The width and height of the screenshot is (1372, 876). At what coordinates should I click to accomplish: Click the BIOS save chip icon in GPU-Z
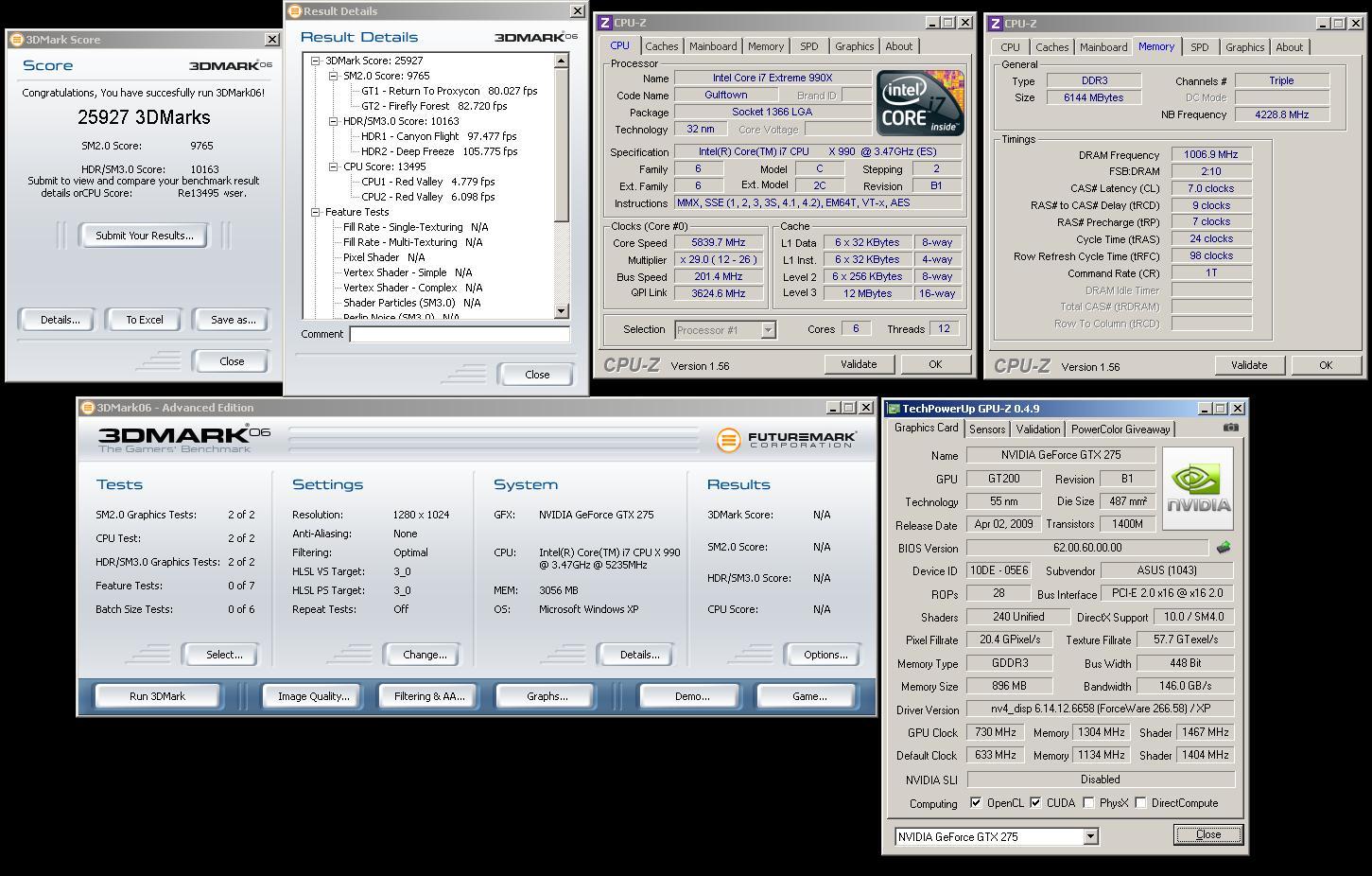tap(1224, 548)
